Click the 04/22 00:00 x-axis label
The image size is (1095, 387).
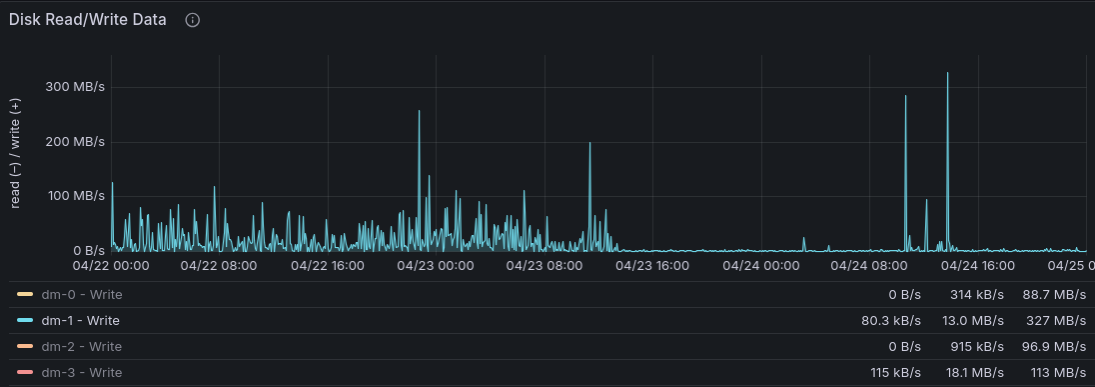pos(111,265)
